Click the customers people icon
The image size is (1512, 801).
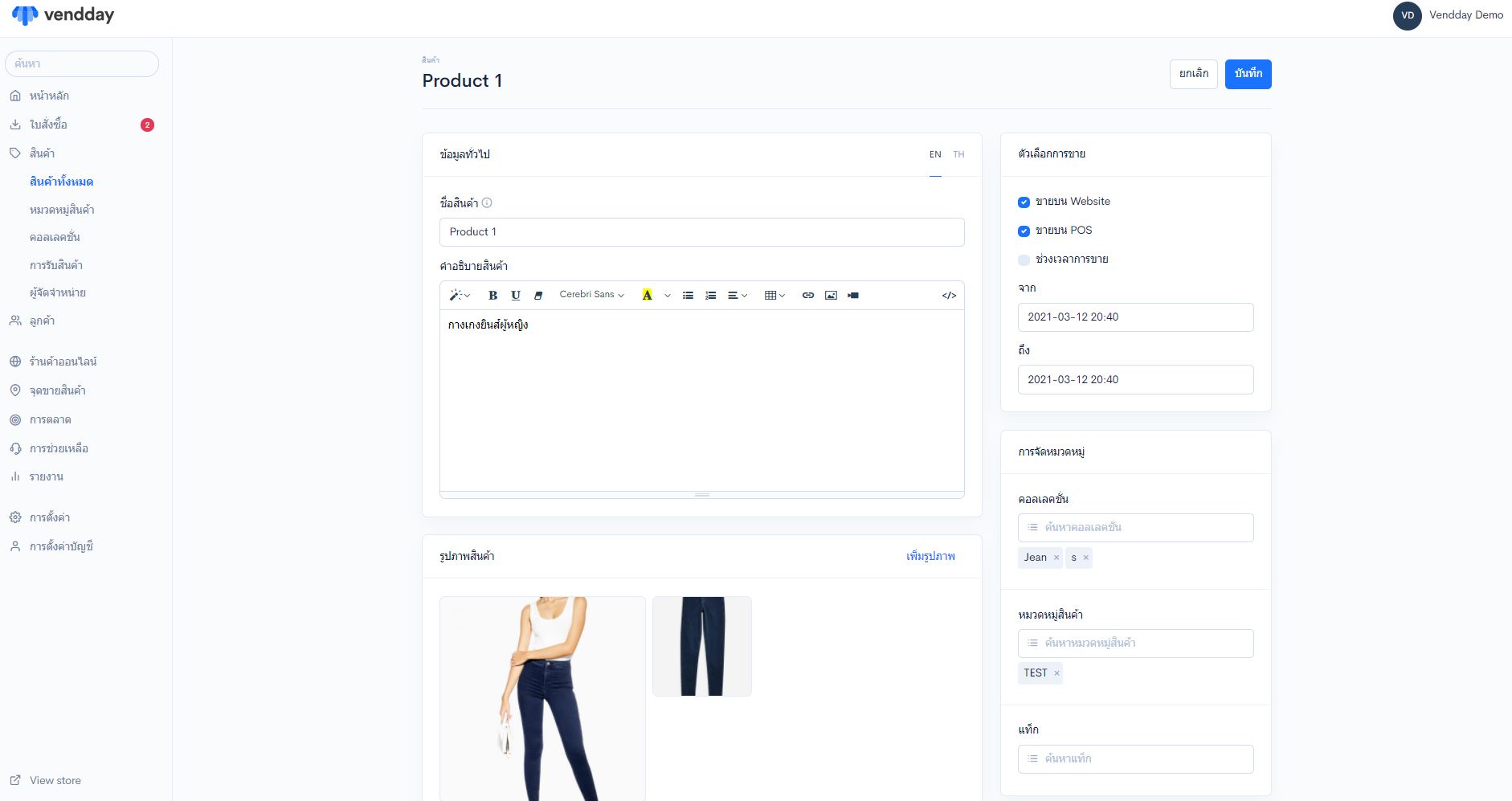pyautogui.click(x=15, y=321)
